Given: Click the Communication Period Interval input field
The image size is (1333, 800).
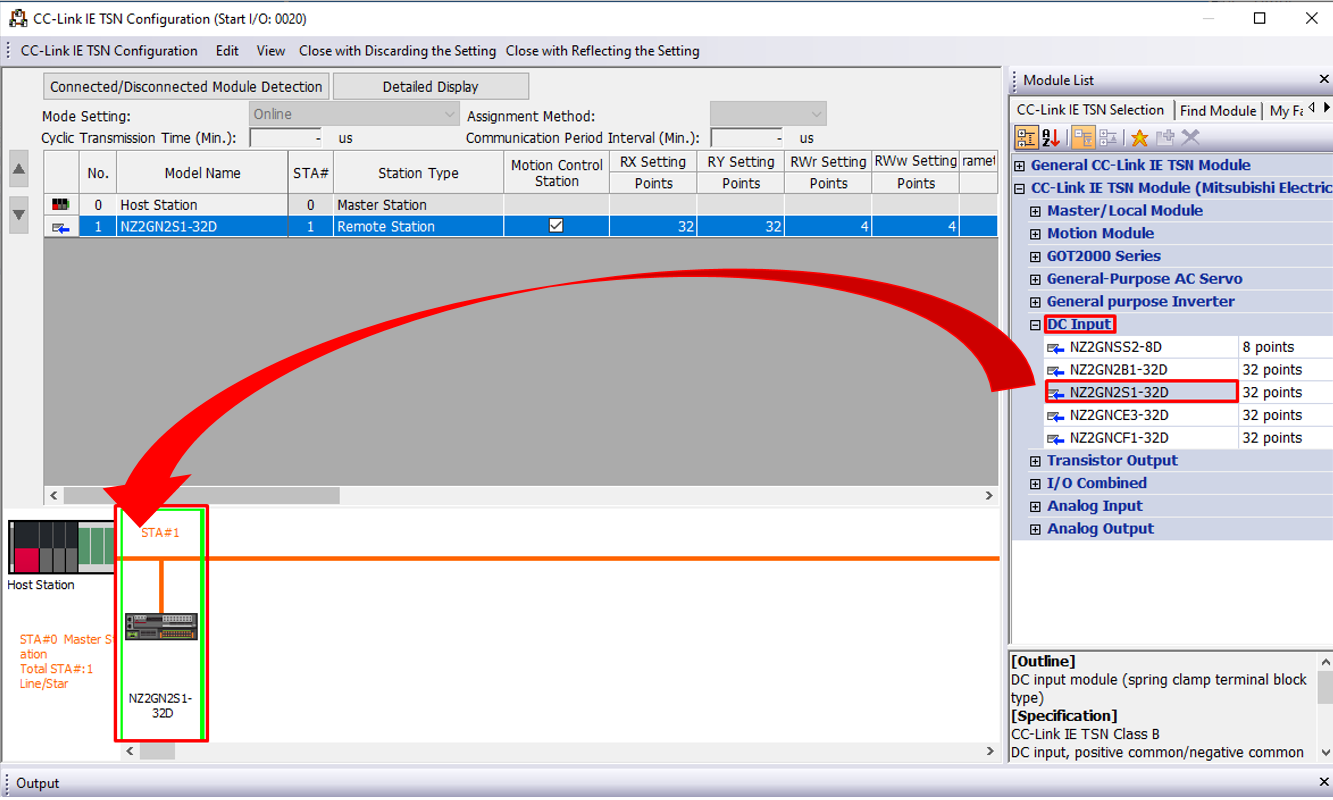Looking at the screenshot, I should 746,138.
